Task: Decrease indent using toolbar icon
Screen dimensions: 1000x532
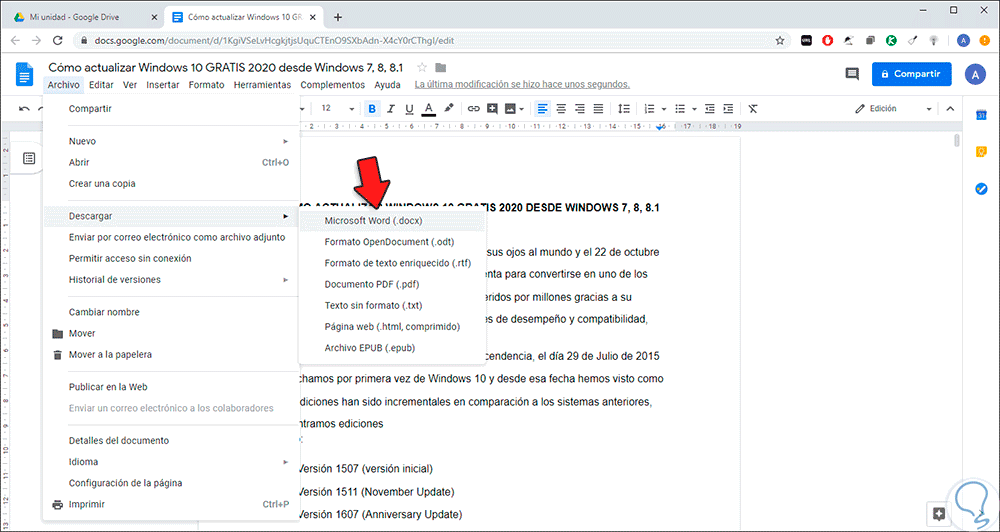Action: (x=710, y=108)
